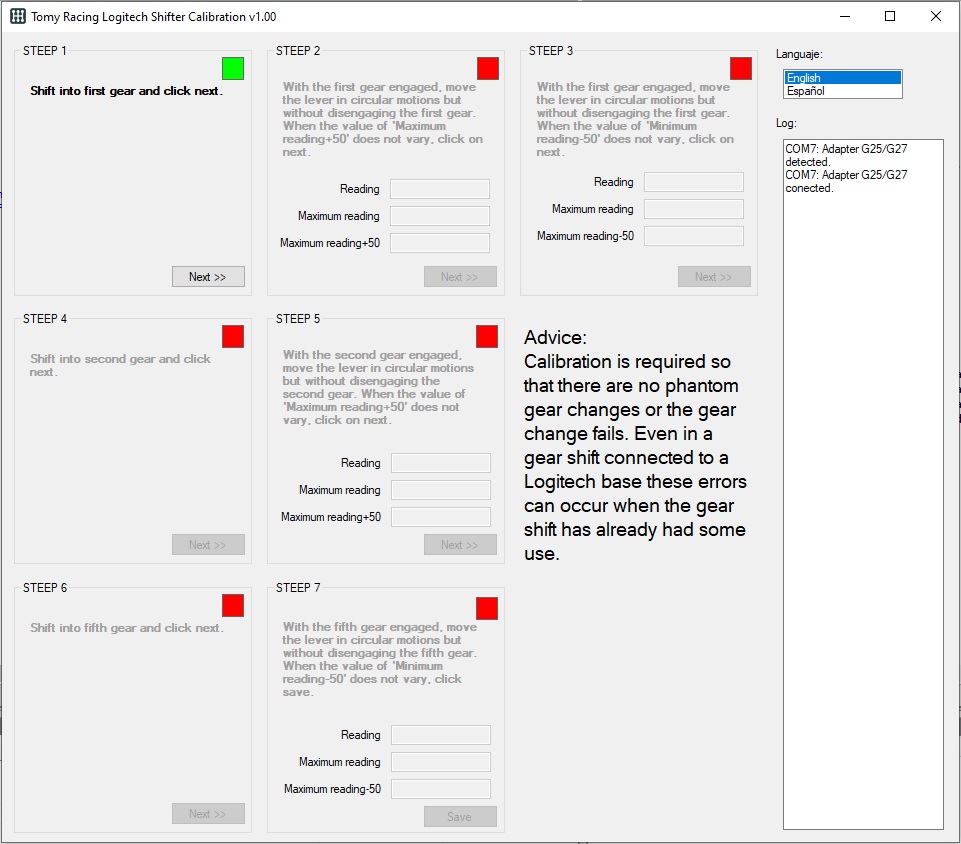Click the Next >> button in STEEP 2
The image size is (961, 844).
click(460, 276)
